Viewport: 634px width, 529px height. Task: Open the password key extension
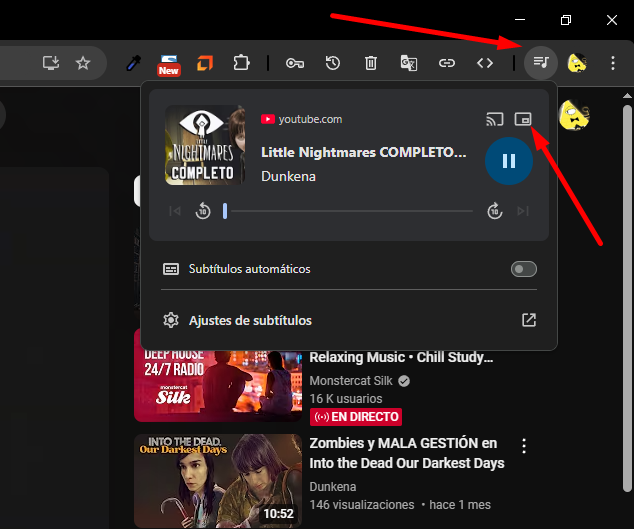click(295, 63)
